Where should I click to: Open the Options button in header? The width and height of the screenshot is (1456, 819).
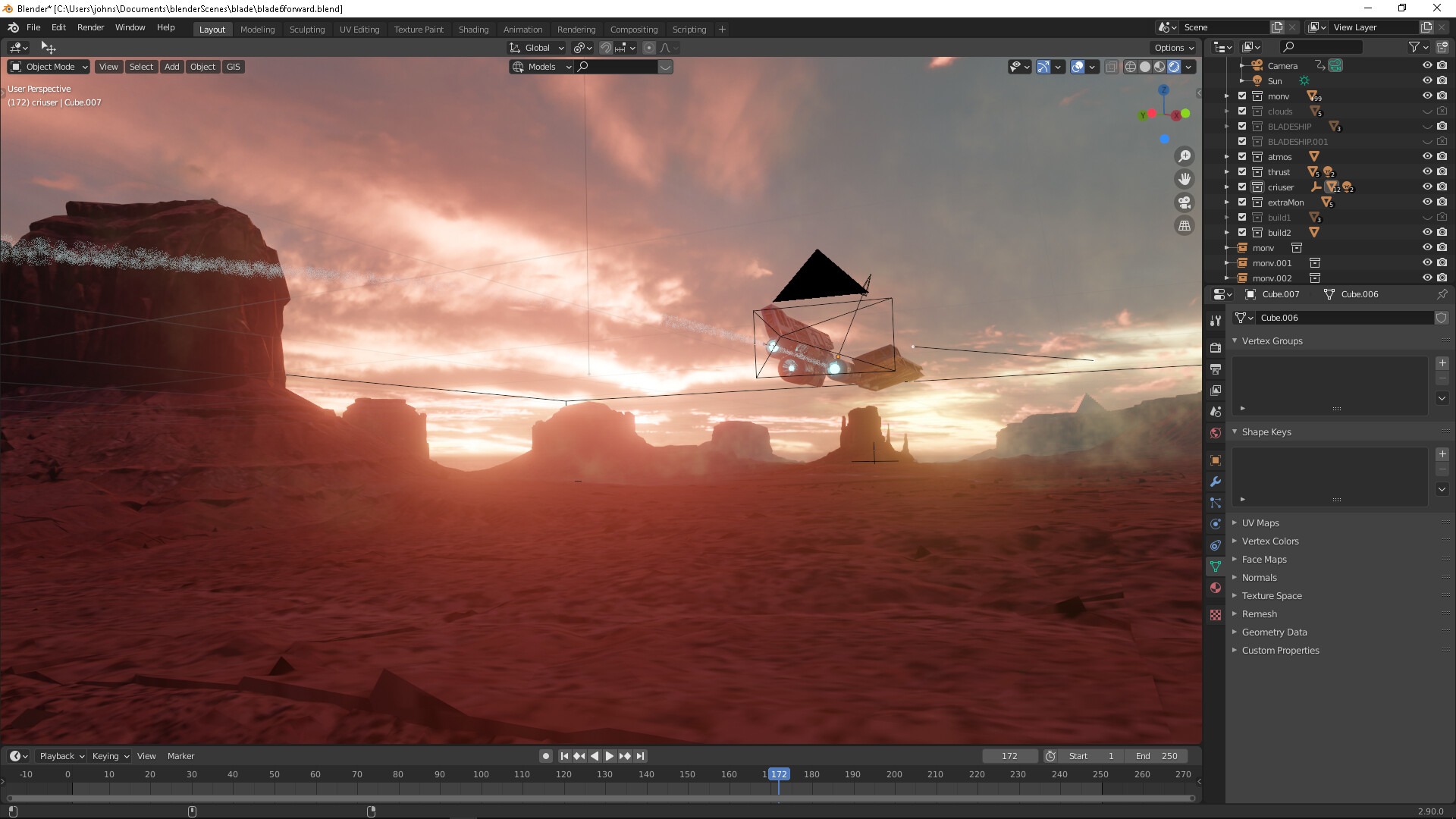[1174, 48]
